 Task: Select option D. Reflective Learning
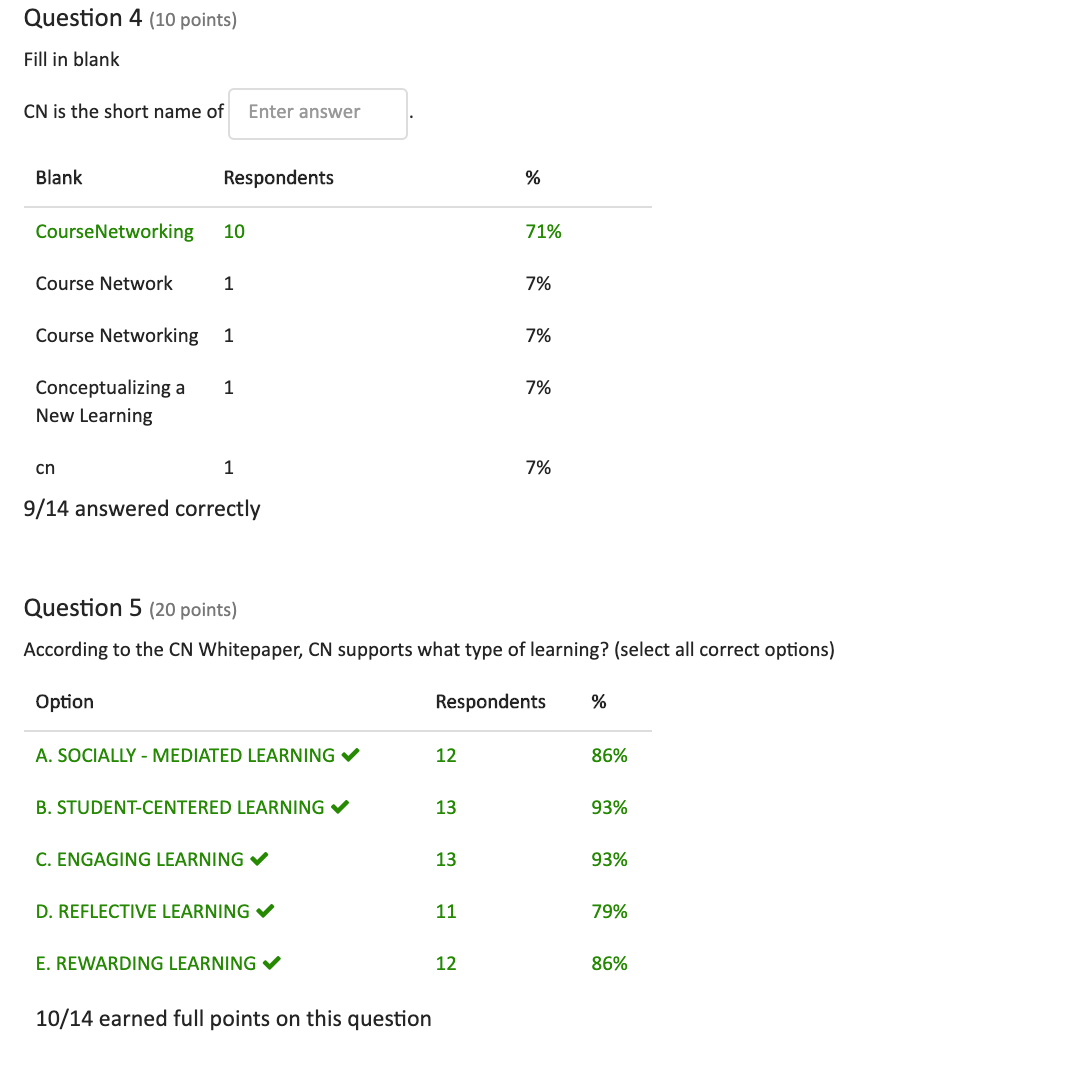coord(143,912)
